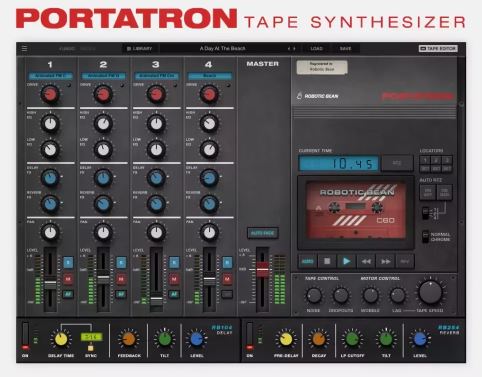Open track 4 sample name selector
This screenshot has width=482, height=377.
(209, 76)
